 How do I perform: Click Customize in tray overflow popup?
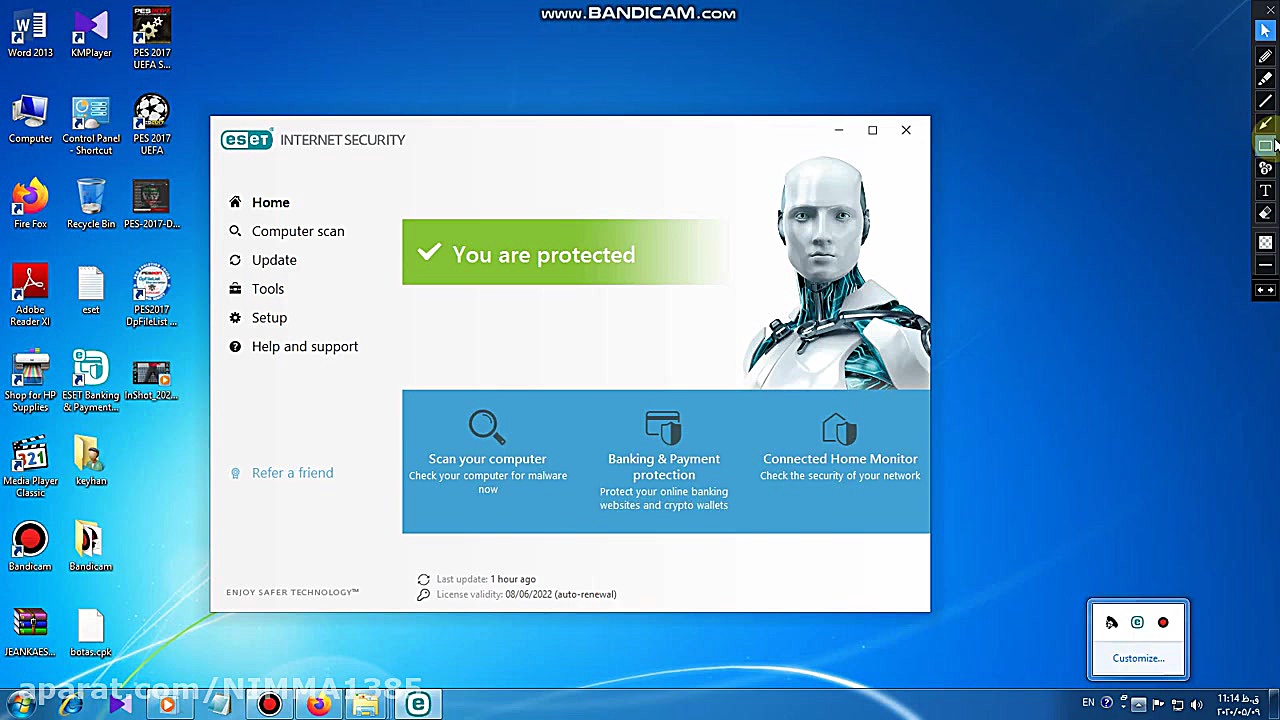click(x=1138, y=658)
